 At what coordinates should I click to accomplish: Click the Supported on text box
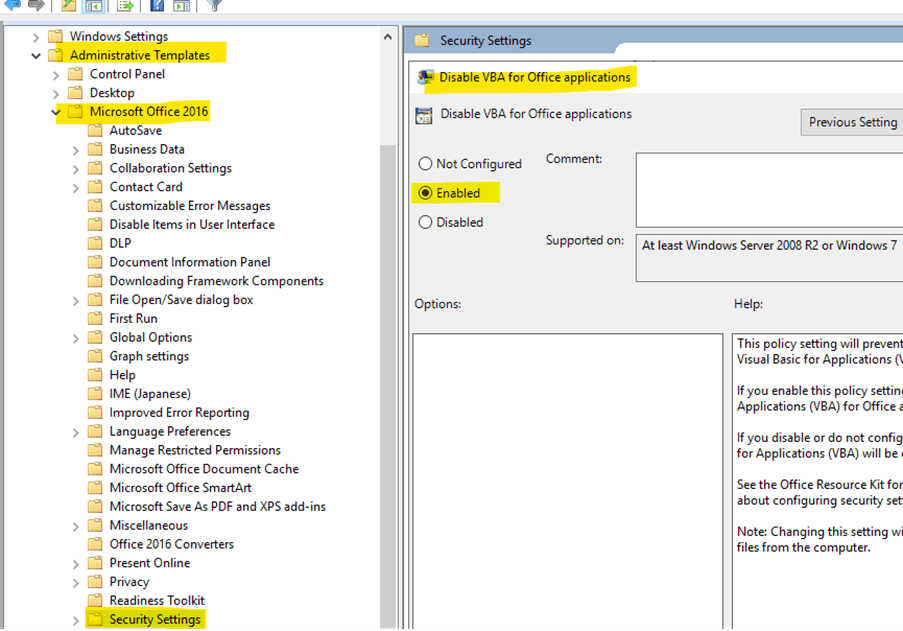point(769,258)
